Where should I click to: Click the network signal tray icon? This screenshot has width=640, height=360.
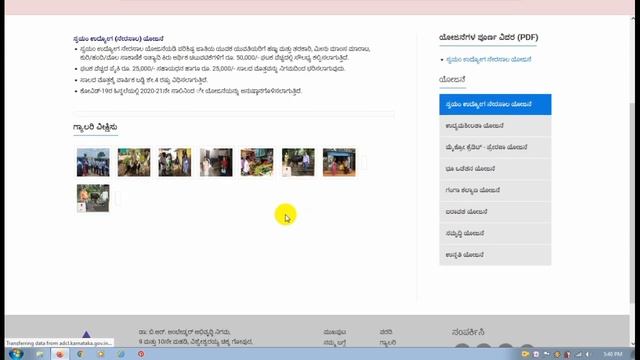pos(578,354)
